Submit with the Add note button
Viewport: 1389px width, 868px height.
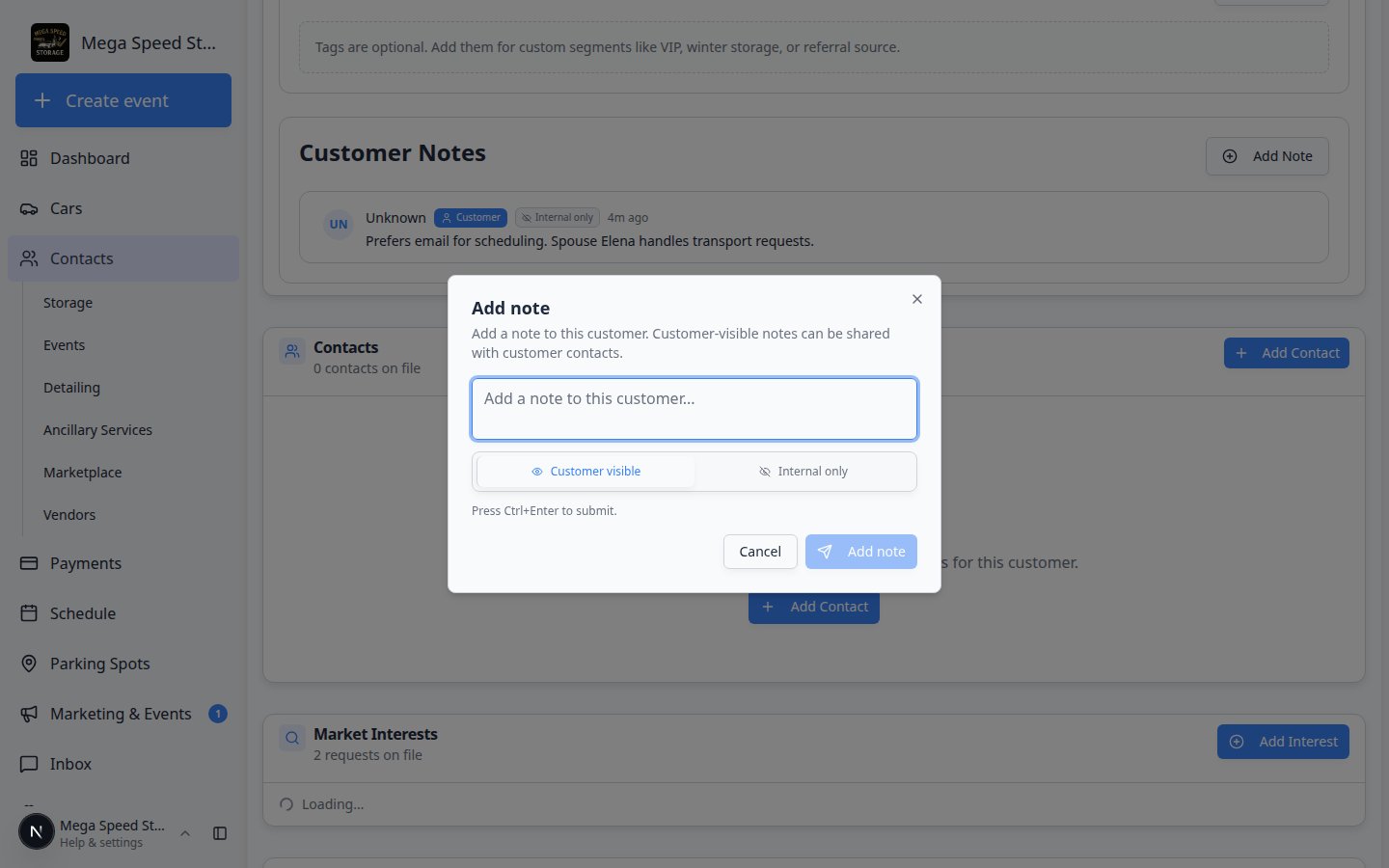click(x=861, y=552)
